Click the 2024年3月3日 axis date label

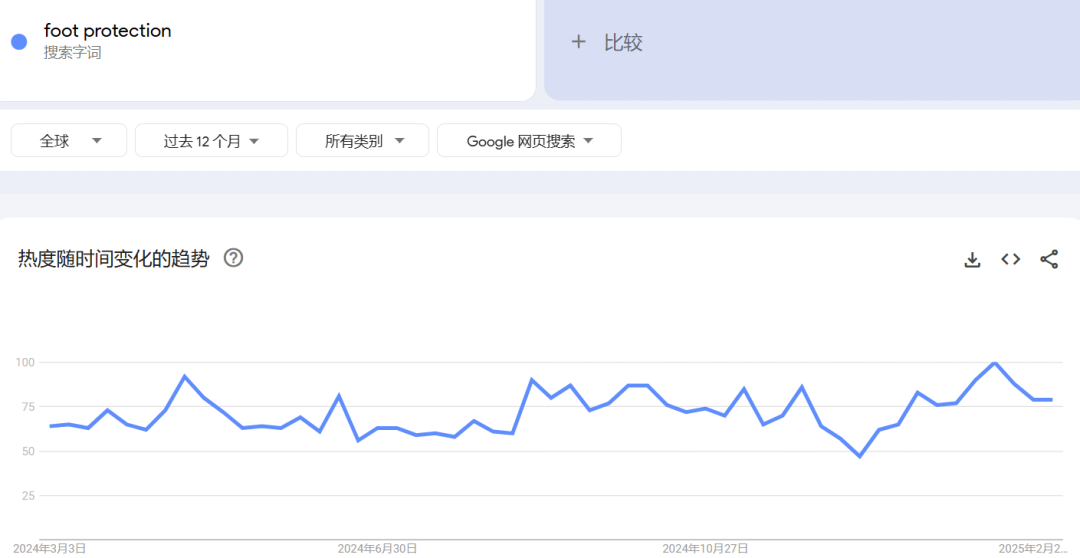pyautogui.click(x=50, y=548)
